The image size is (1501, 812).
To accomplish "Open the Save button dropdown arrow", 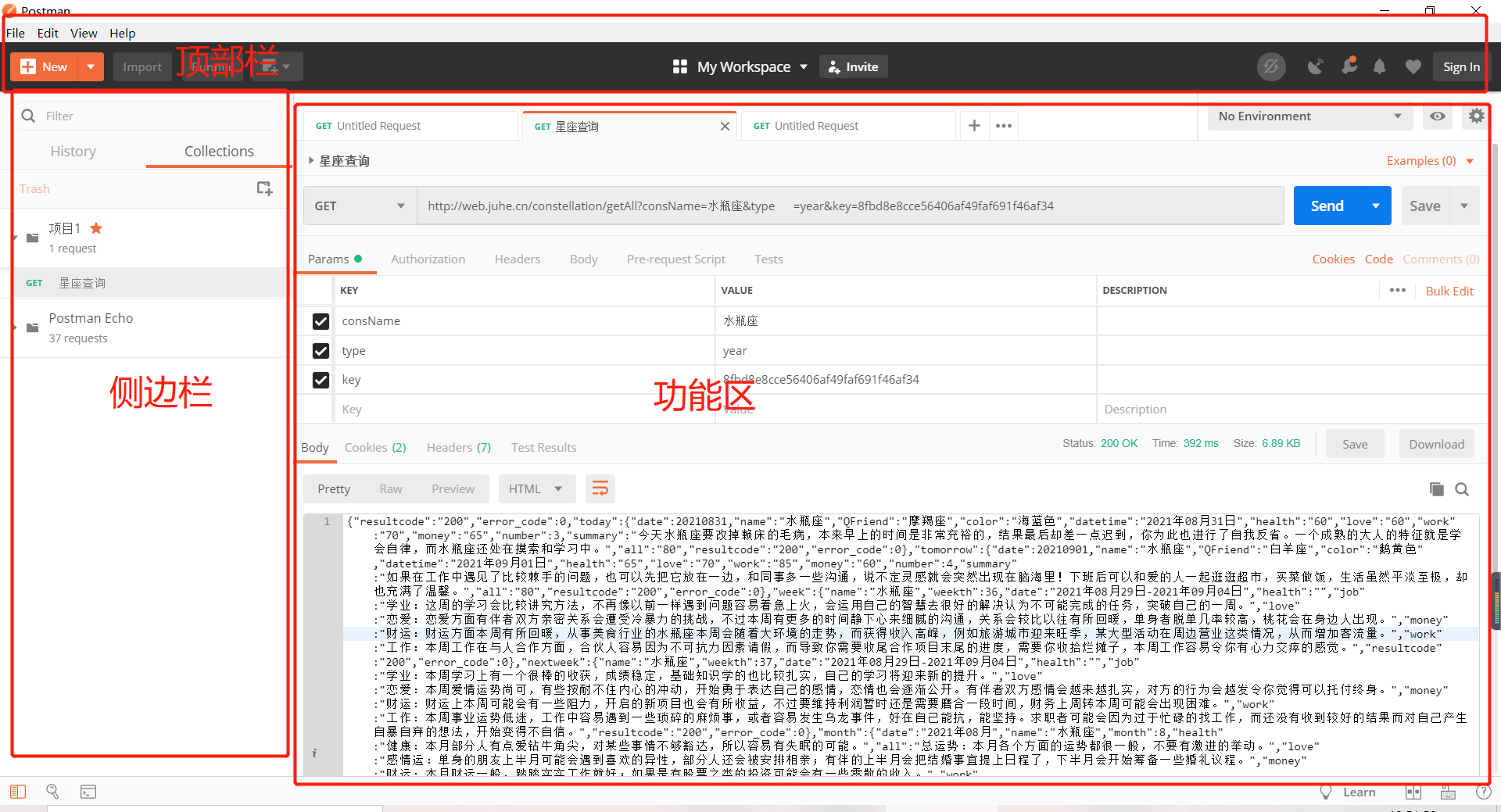I will [1464, 206].
